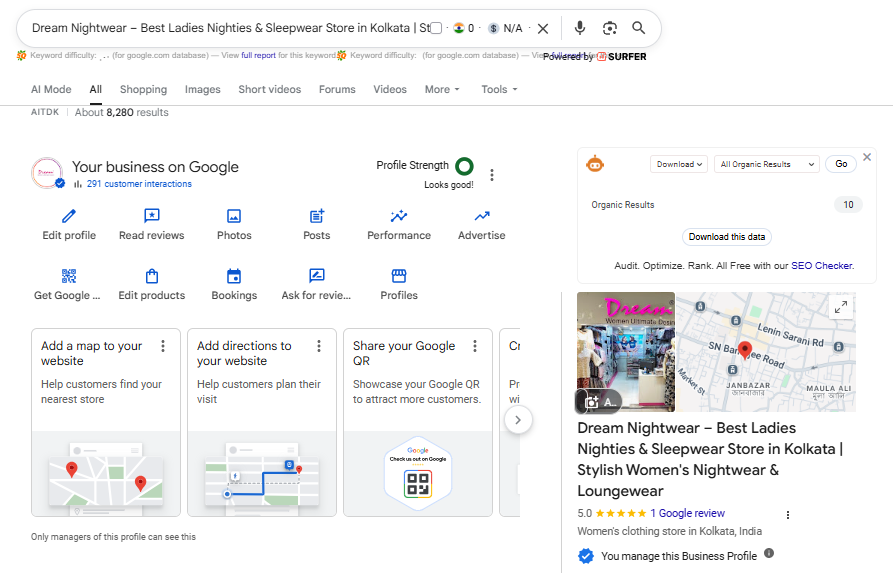Open the 1 Google review link

click(687, 513)
